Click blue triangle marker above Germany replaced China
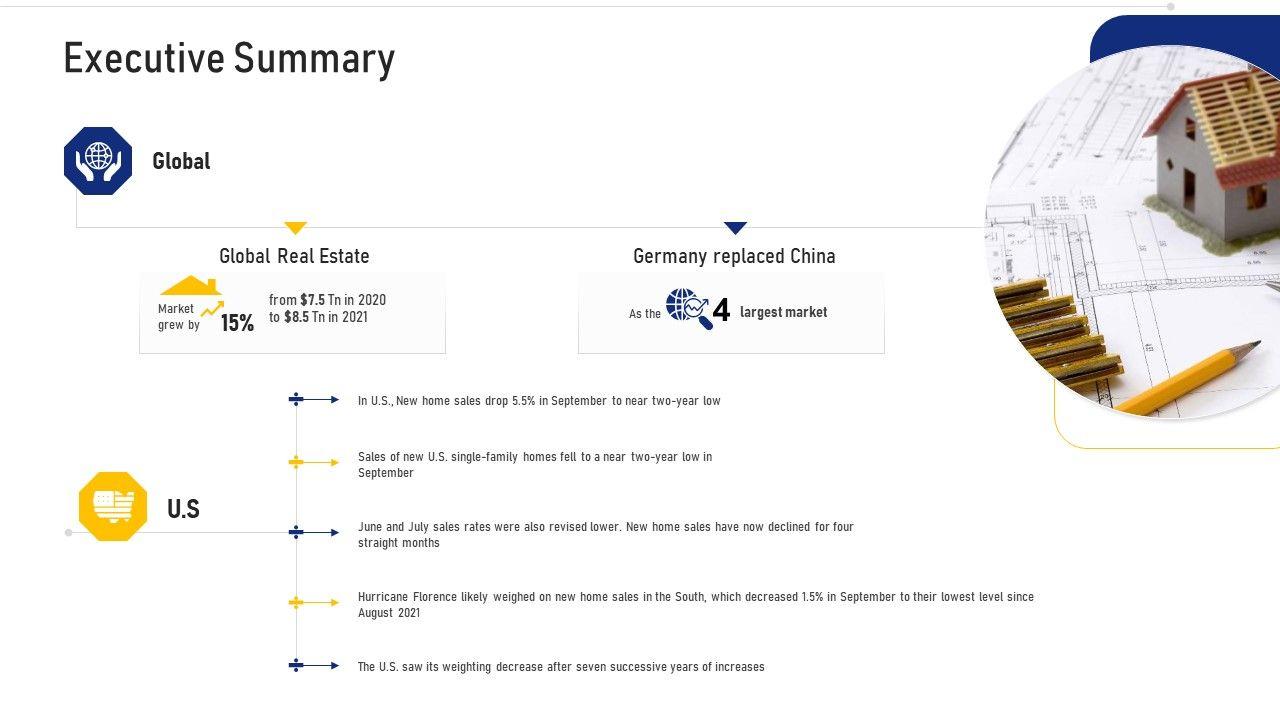Screen dimensions: 1280x720 [735, 228]
